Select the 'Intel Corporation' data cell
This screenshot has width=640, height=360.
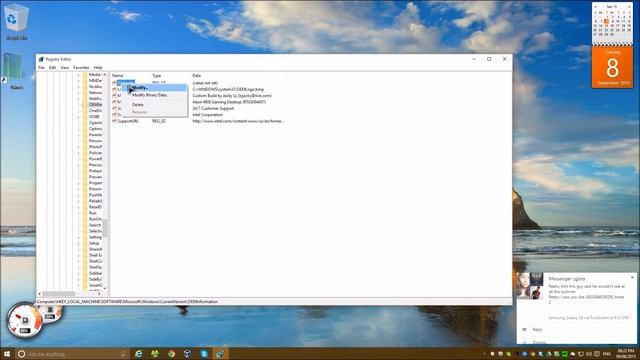pos(208,115)
